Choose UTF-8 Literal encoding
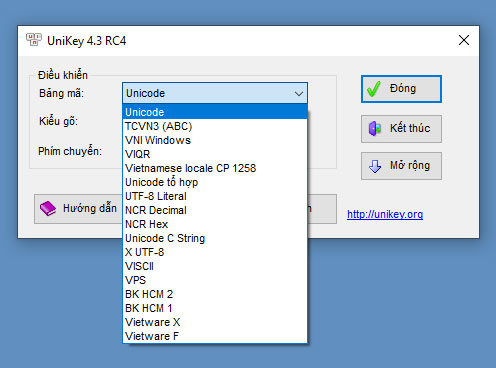 point(215,196)
